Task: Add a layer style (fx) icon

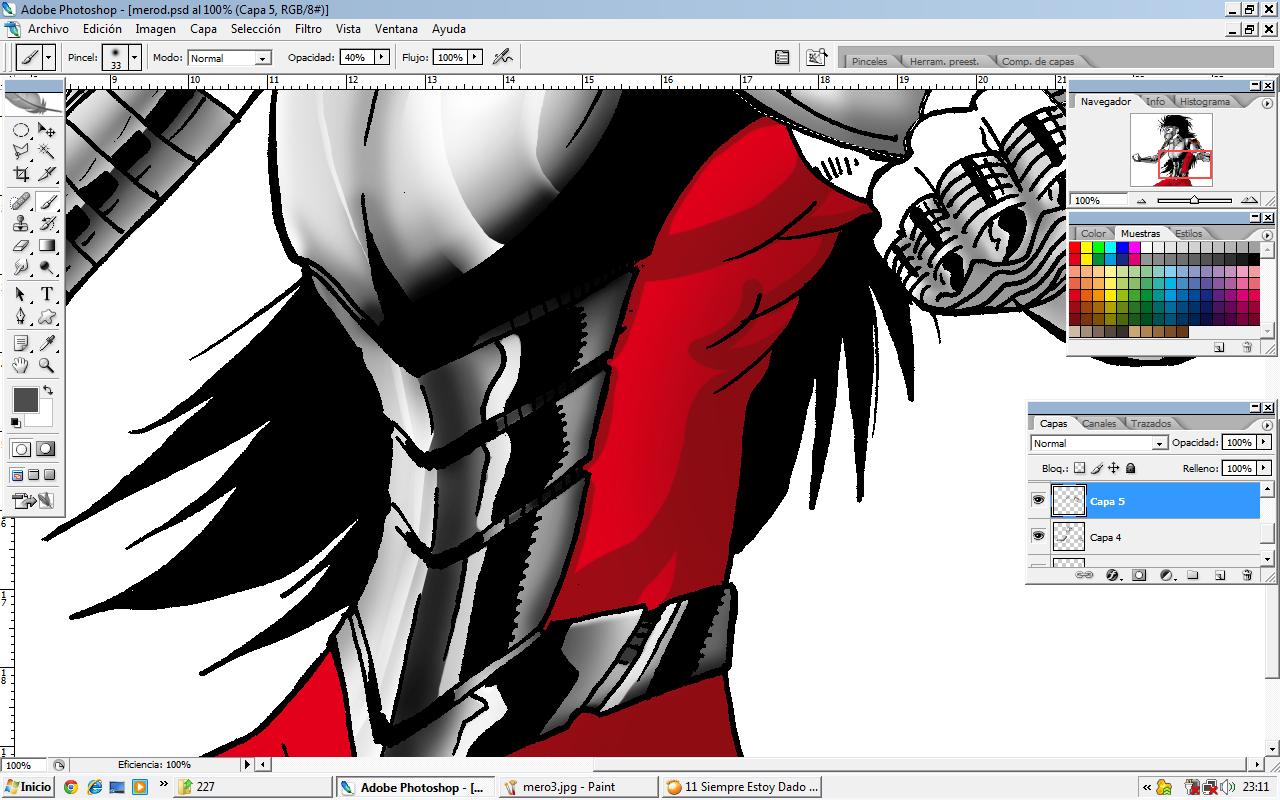Action: pyautogui.click(x=1112, y=575)
